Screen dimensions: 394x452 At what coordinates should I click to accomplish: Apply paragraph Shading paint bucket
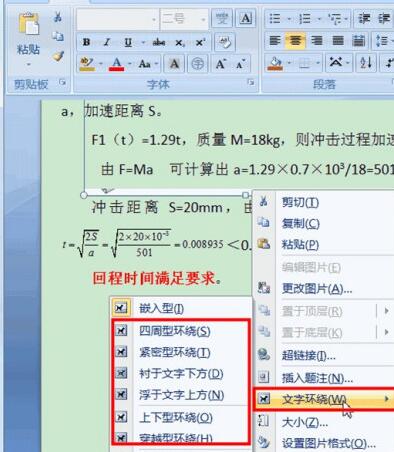(275, 63)
